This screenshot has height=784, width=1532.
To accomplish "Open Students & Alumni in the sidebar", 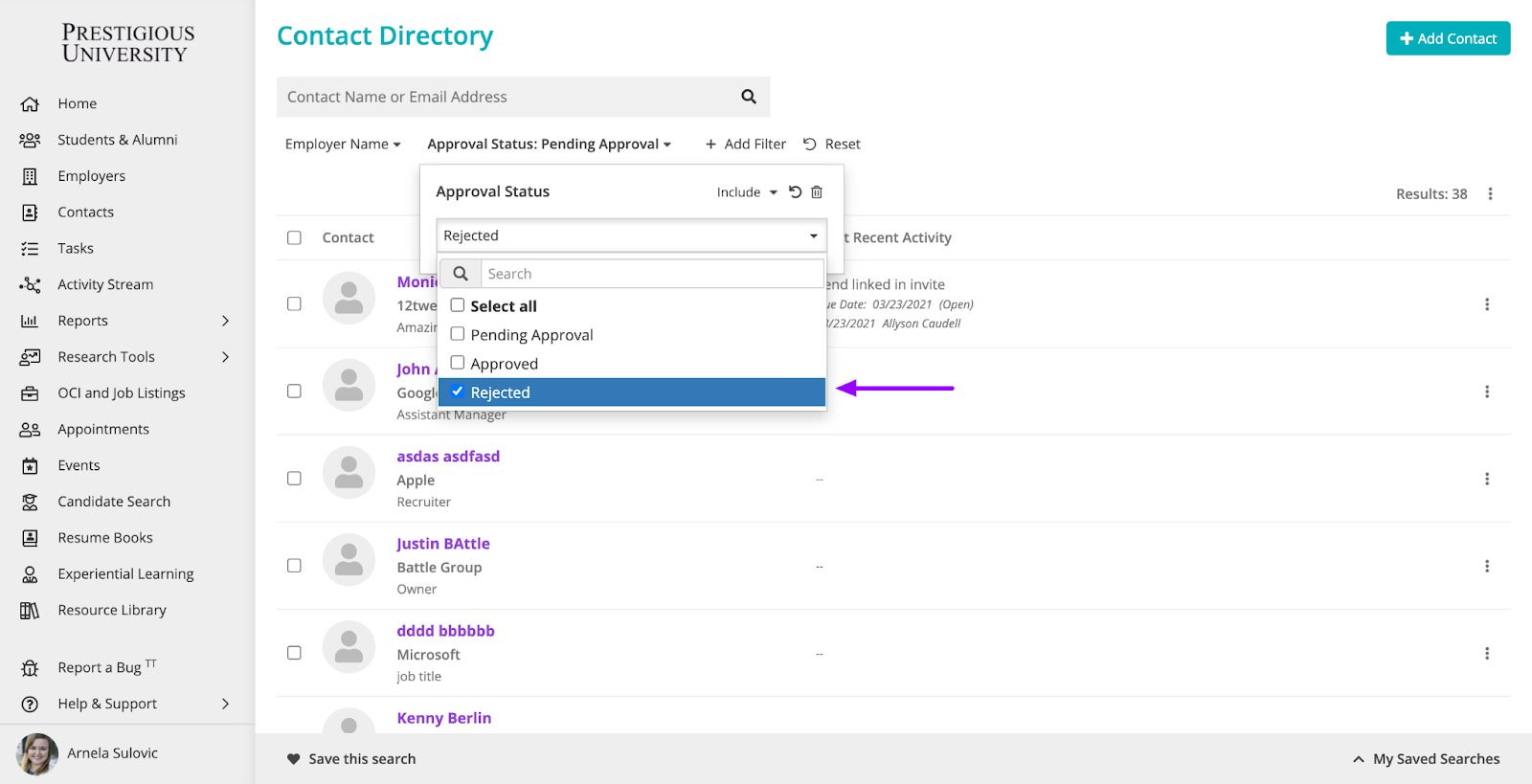I will point(117,140).
